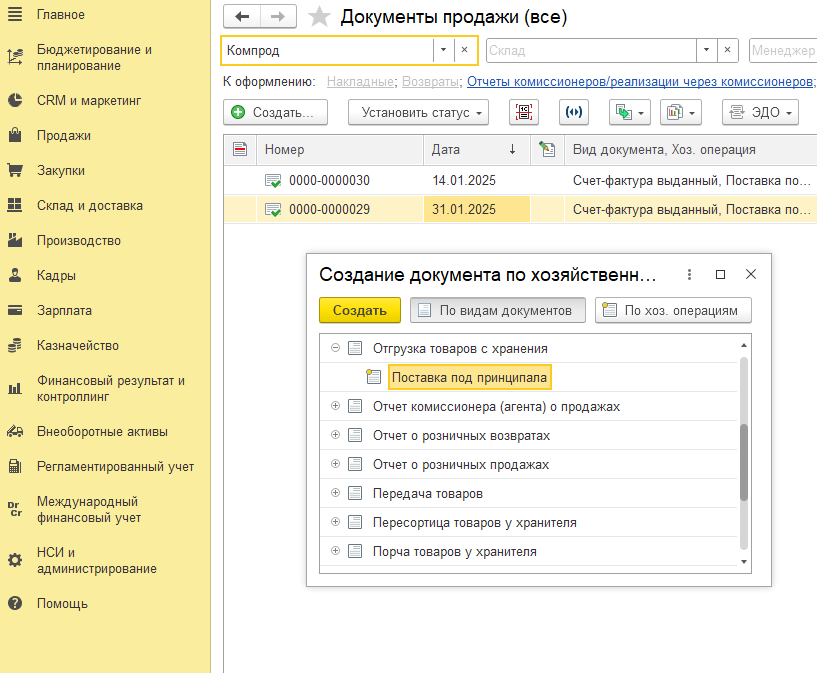Open Отчеты комиссионеров/реализации через комиссионеров link

click(640, 81)
